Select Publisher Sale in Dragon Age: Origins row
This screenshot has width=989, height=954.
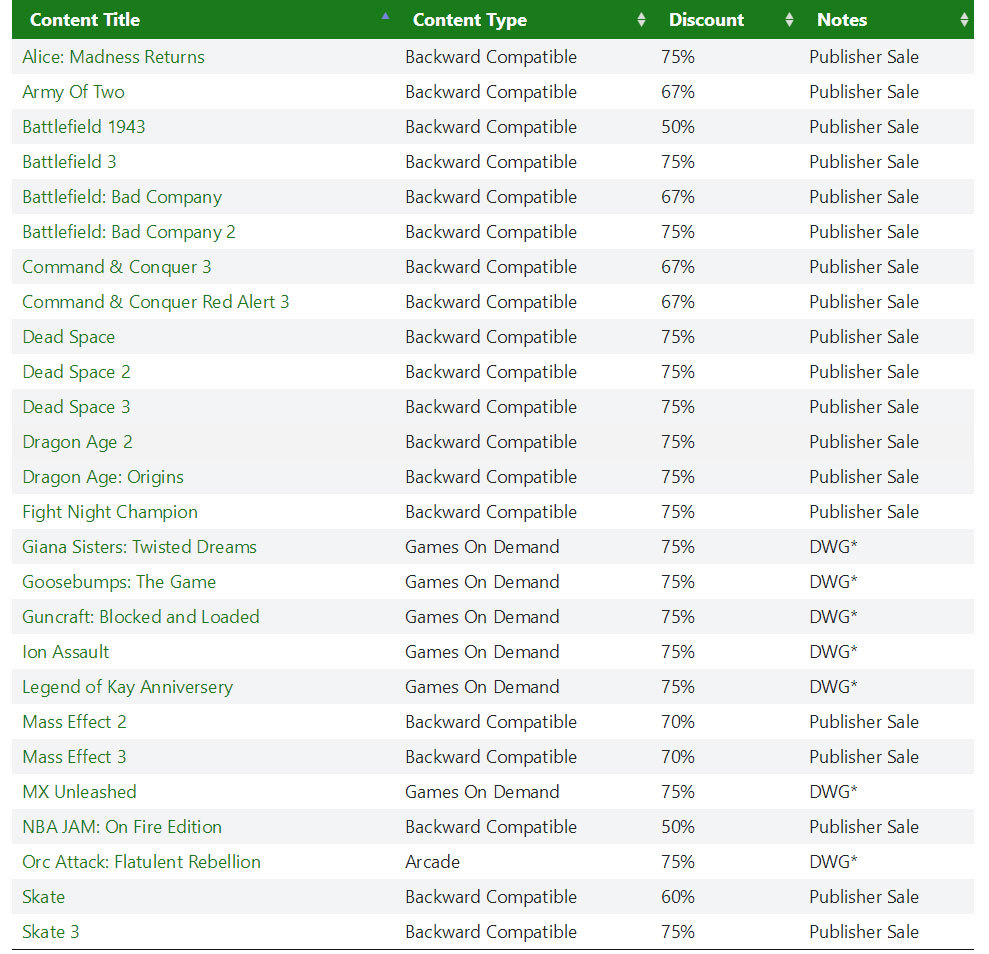864,477
